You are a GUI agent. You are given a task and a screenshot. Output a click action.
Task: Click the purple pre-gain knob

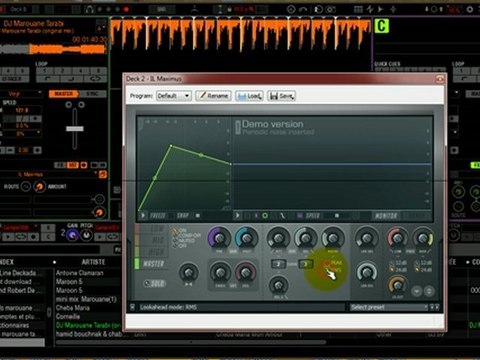coord(219,238)
